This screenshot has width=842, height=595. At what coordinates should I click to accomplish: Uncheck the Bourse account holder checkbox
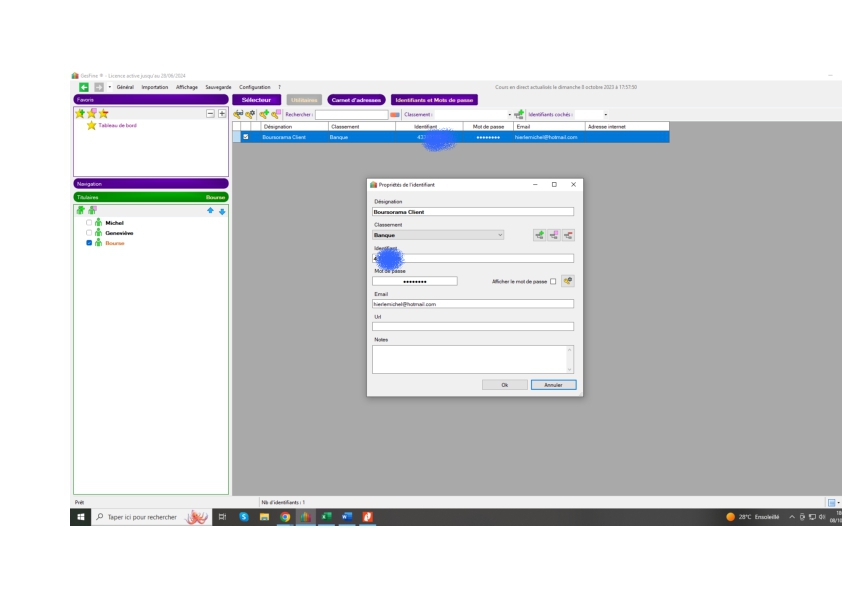[89, 243]
